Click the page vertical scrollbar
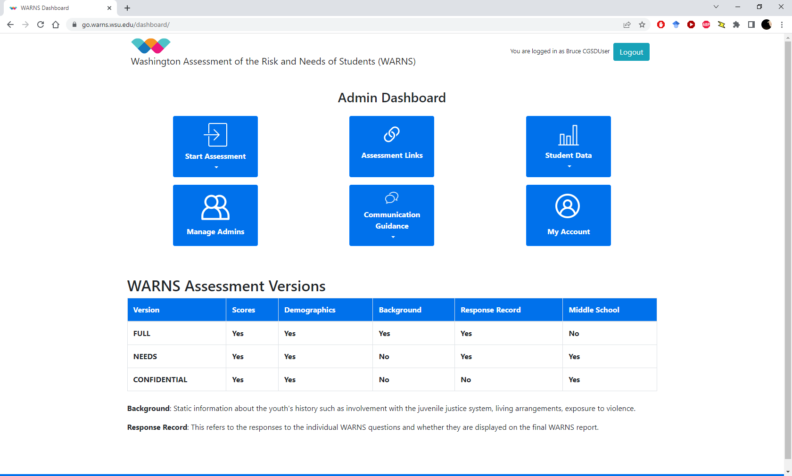The height and width of the screenshot is (476, 792). point(787,200)
